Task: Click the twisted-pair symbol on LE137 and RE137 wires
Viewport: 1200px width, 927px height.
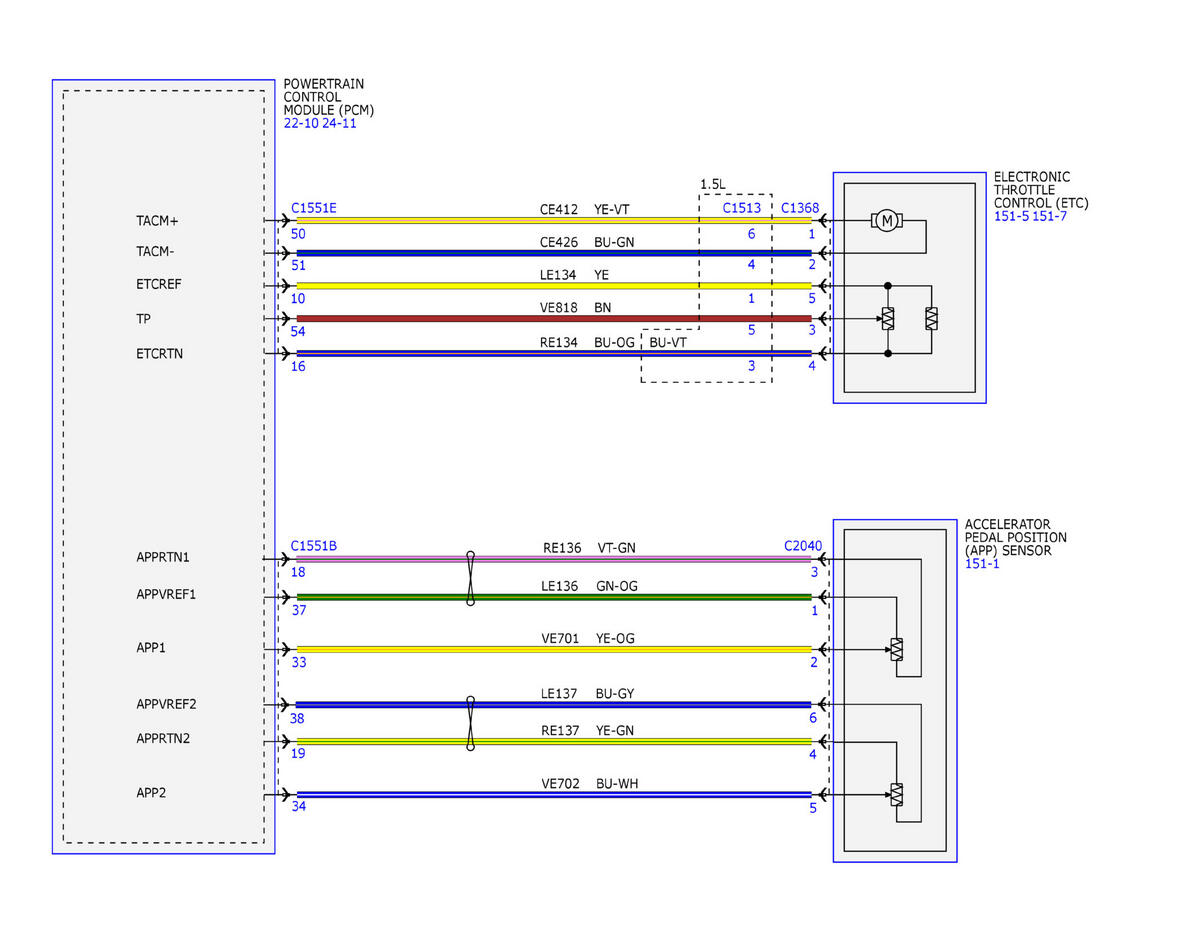Action: [470, 723]
